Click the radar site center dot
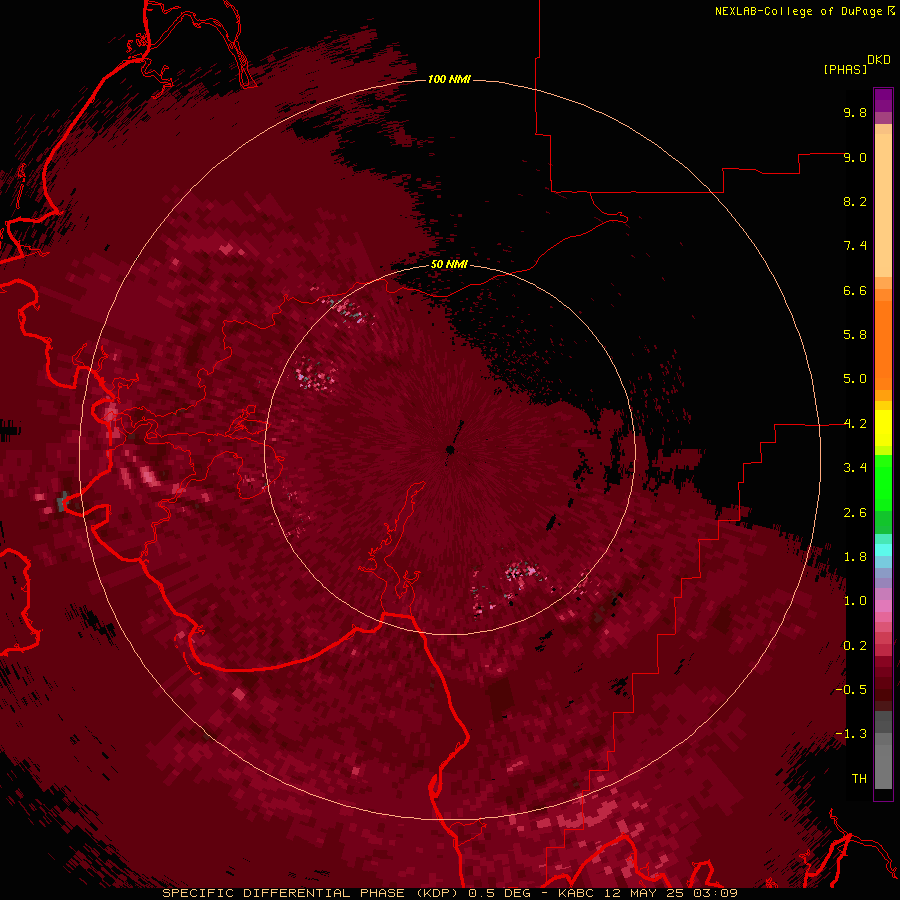This screenshot has width=900, height=900. (451, 450)
